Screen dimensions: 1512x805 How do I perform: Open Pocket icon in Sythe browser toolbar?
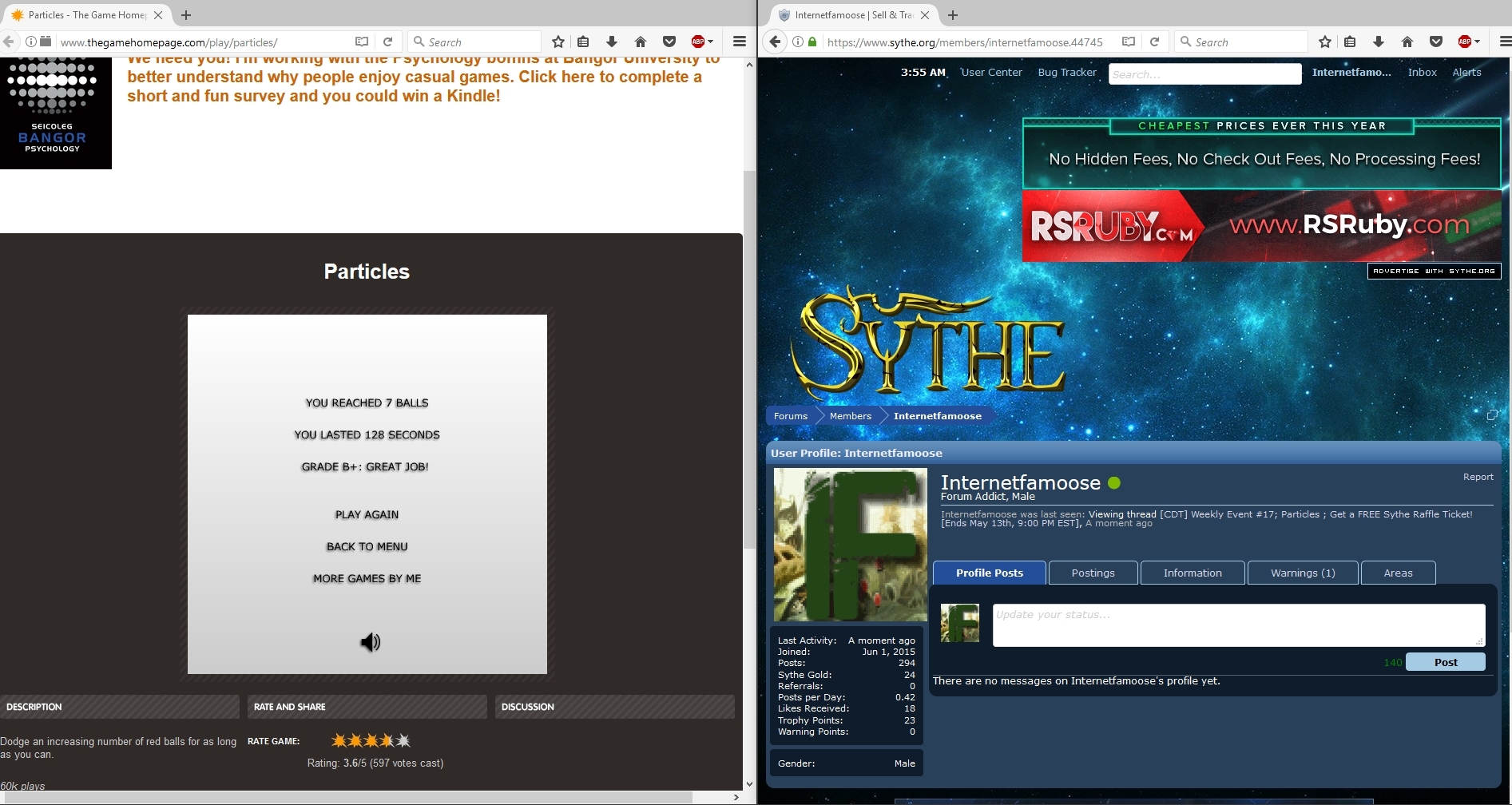1436,42
